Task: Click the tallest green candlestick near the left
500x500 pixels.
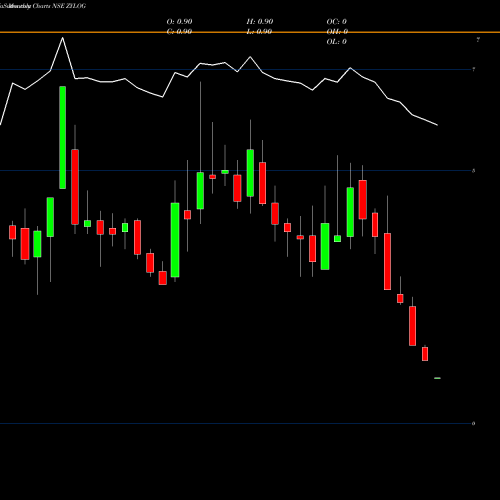Action: tap(63, 137)
